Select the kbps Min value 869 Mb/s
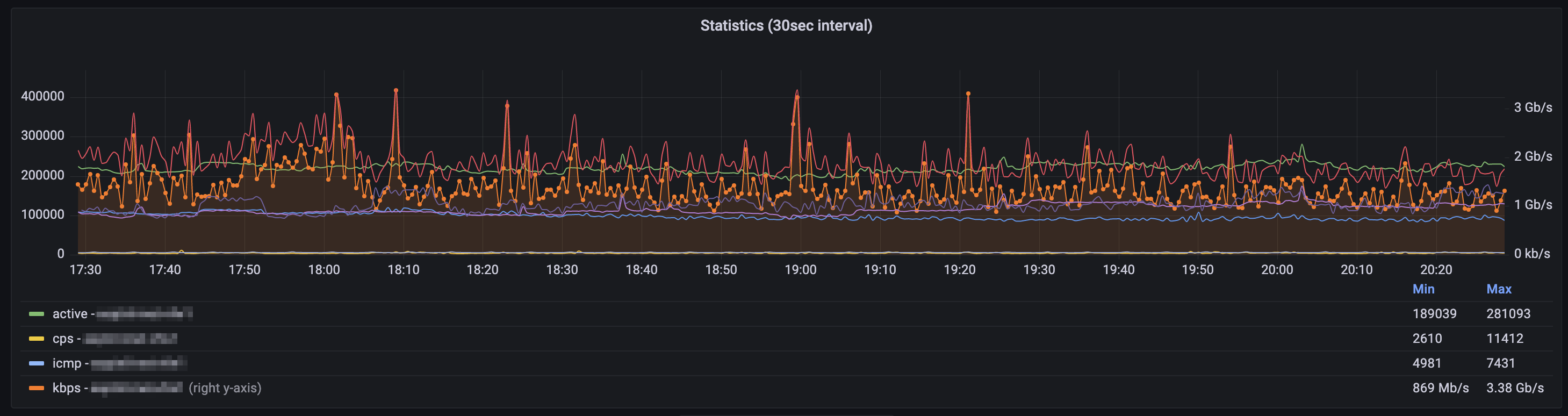Viewport: 1568px width, 416px height. tap(1440, 388)
